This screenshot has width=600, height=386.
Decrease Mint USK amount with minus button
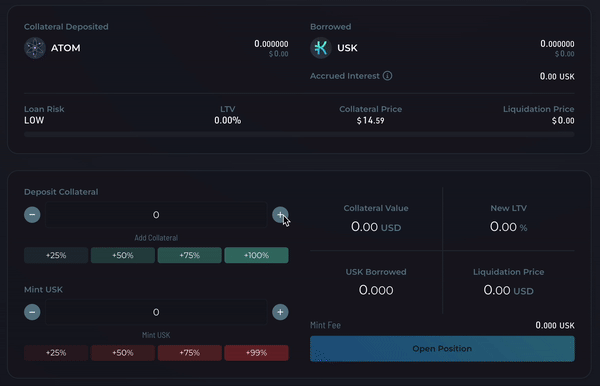32,312
